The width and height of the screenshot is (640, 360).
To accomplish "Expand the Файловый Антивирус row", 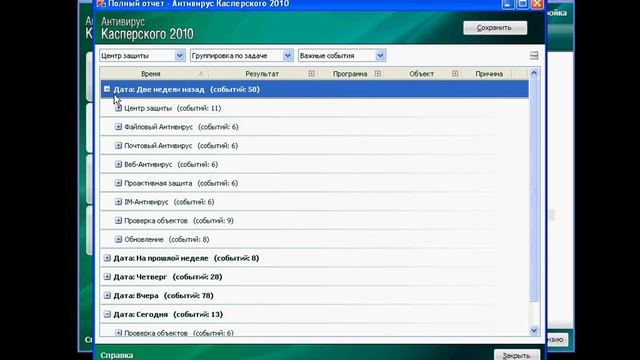I will coord(118,127).
